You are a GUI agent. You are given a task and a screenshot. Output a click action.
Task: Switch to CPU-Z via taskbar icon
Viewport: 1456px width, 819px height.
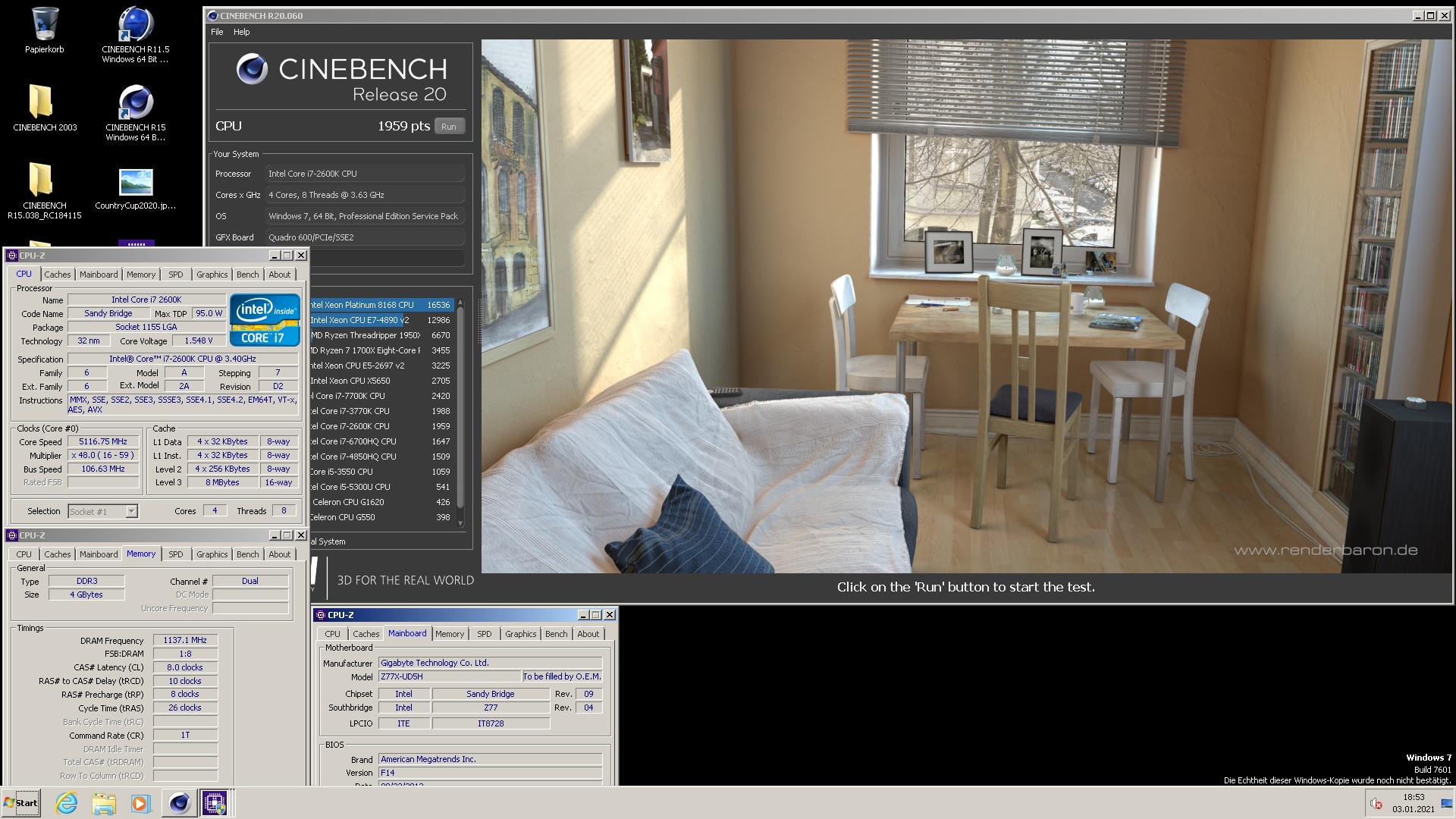215,803
